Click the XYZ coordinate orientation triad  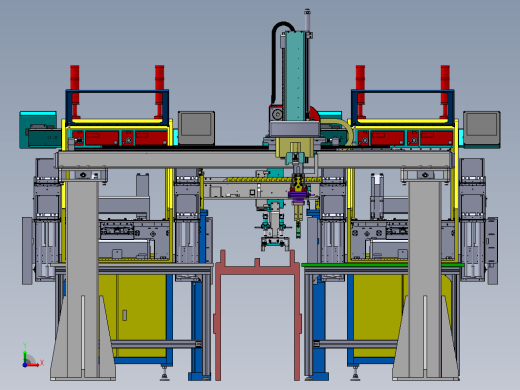point(32,355)
